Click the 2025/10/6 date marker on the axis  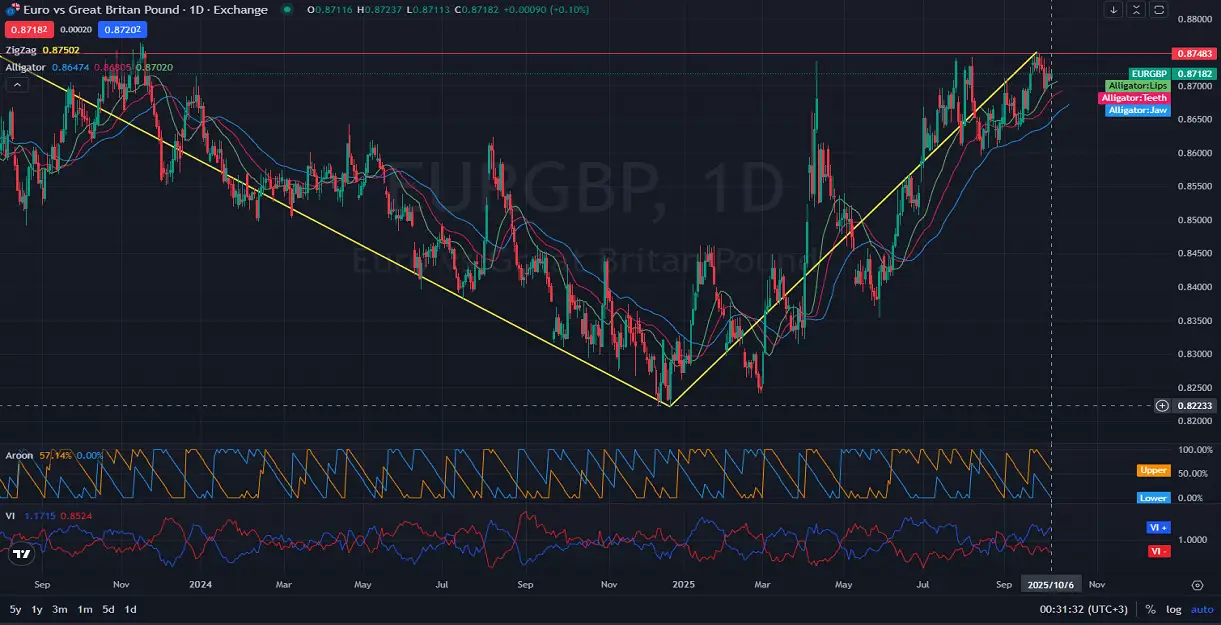coord(1052,584)
